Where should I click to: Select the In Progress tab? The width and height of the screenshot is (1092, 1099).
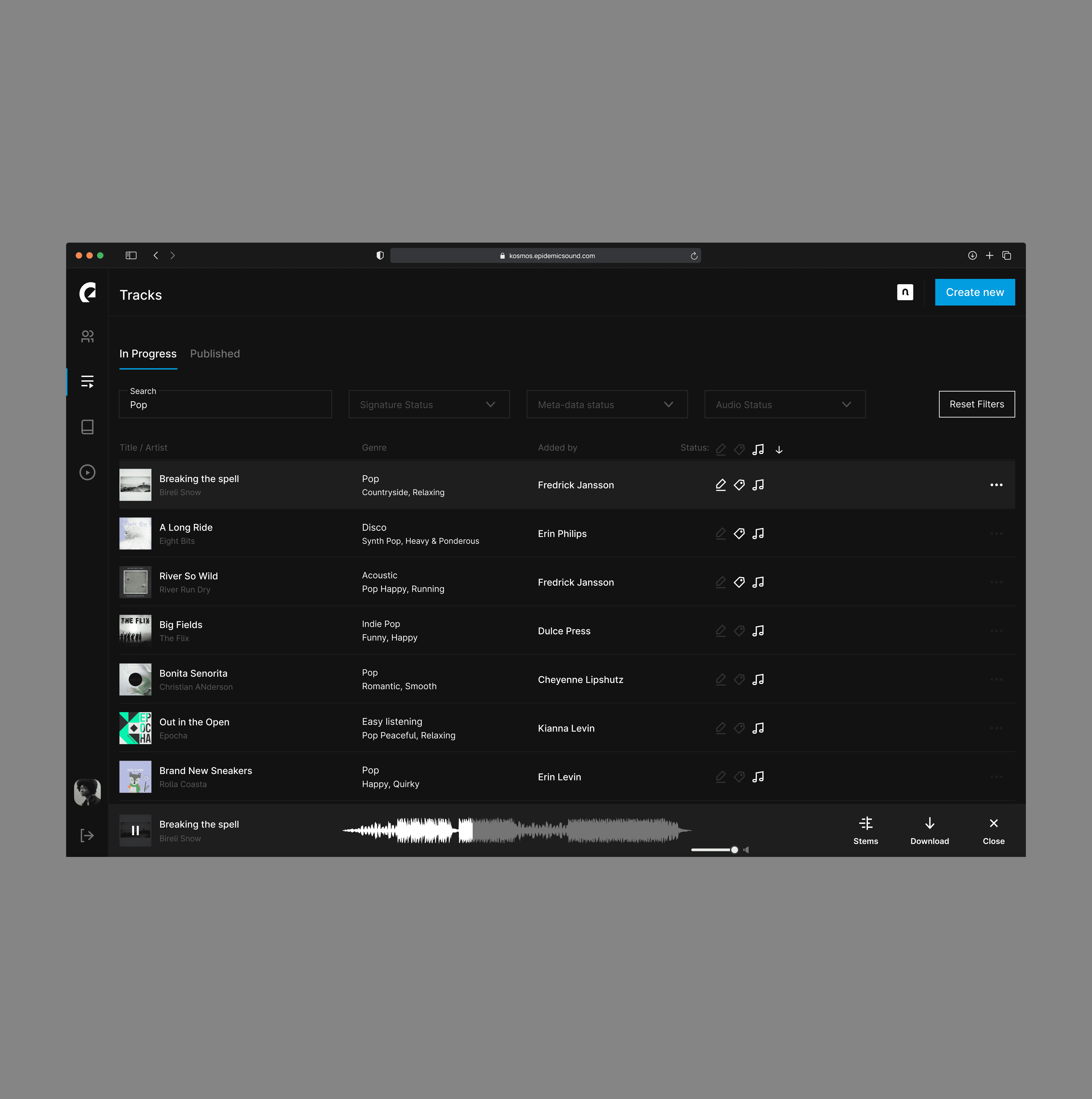click(148, 354)
